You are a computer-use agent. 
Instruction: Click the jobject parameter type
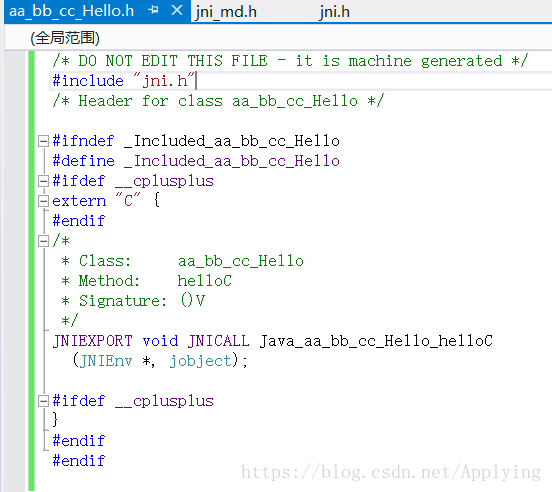[200, 361]
